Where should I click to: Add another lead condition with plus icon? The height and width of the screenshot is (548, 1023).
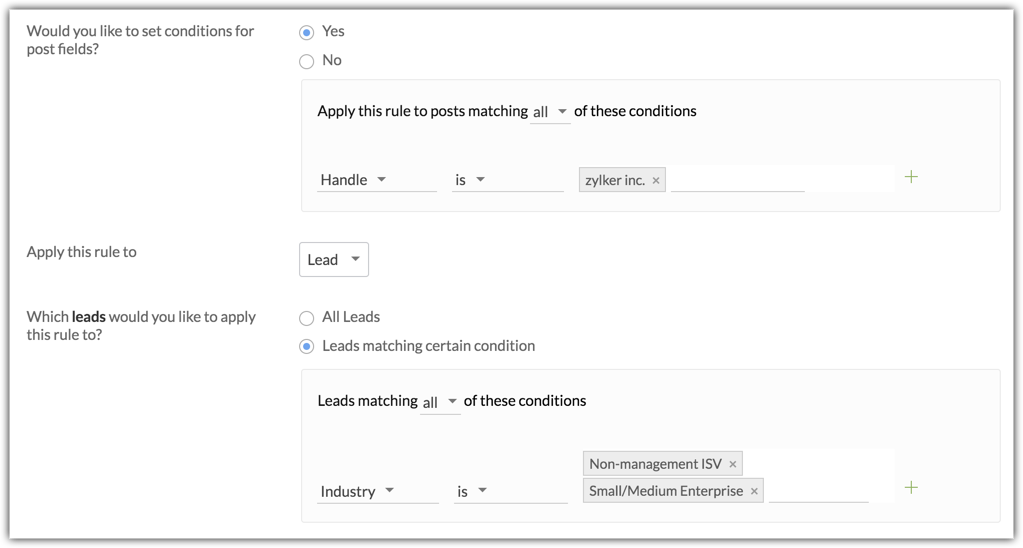(x=911, y=488)
